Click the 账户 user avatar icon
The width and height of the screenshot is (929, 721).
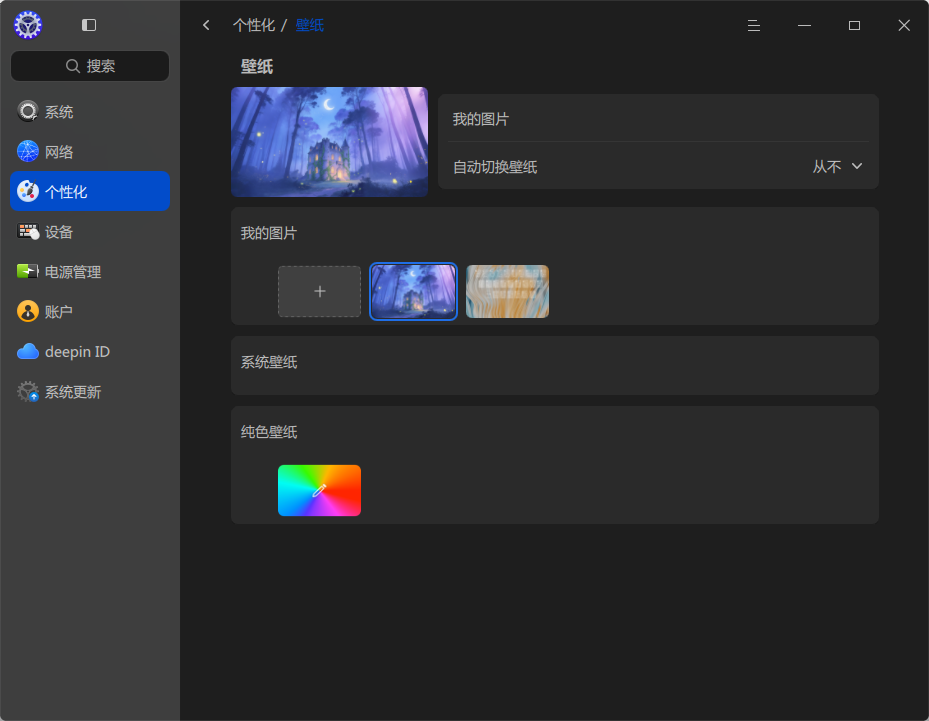(x=27, y=311)
